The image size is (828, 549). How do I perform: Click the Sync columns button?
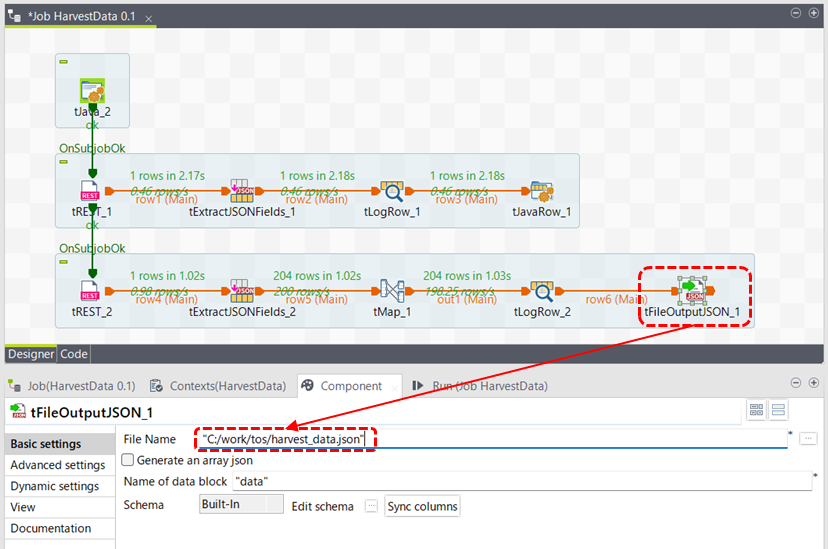tap(422, 506)
